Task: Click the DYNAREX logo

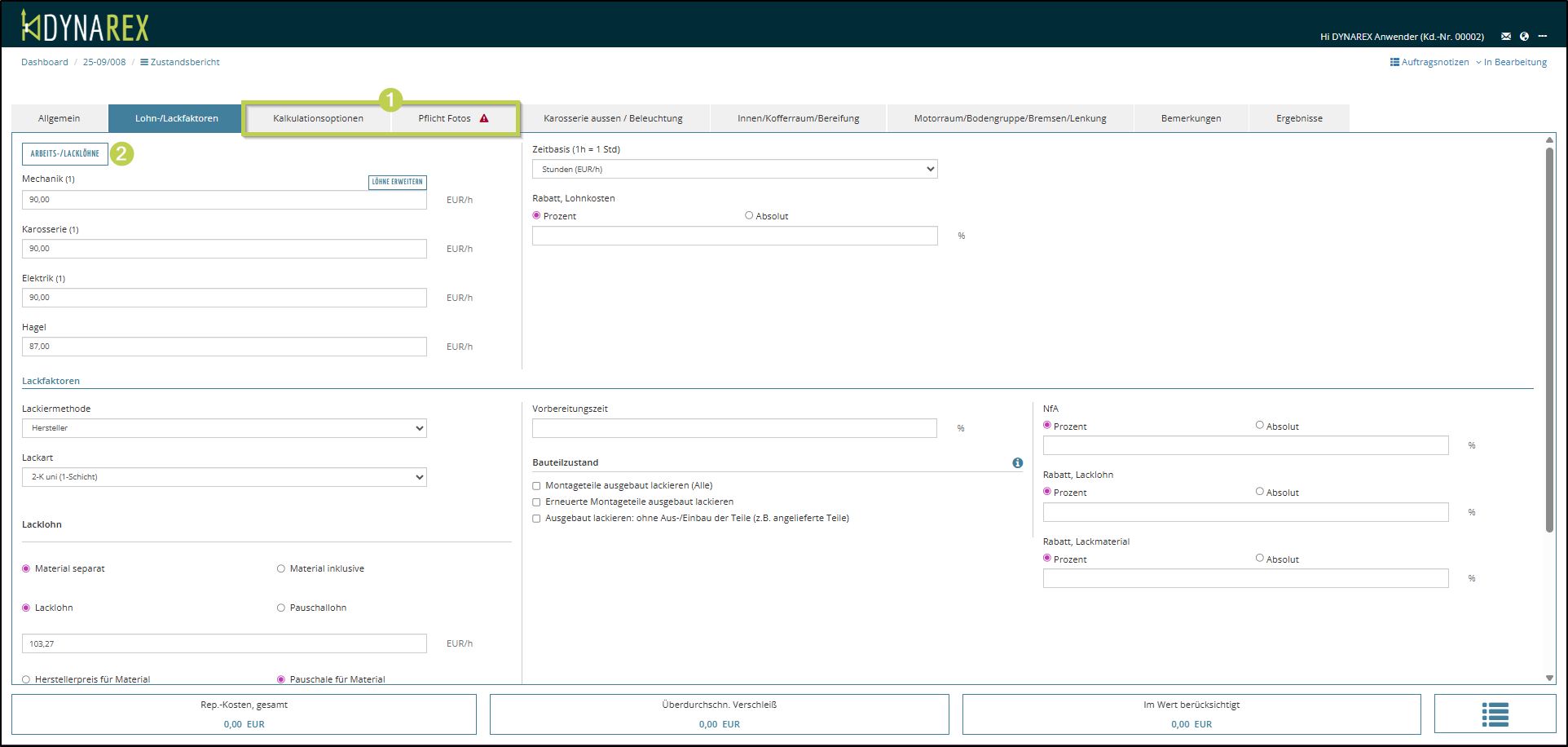Action: [85, 26]
